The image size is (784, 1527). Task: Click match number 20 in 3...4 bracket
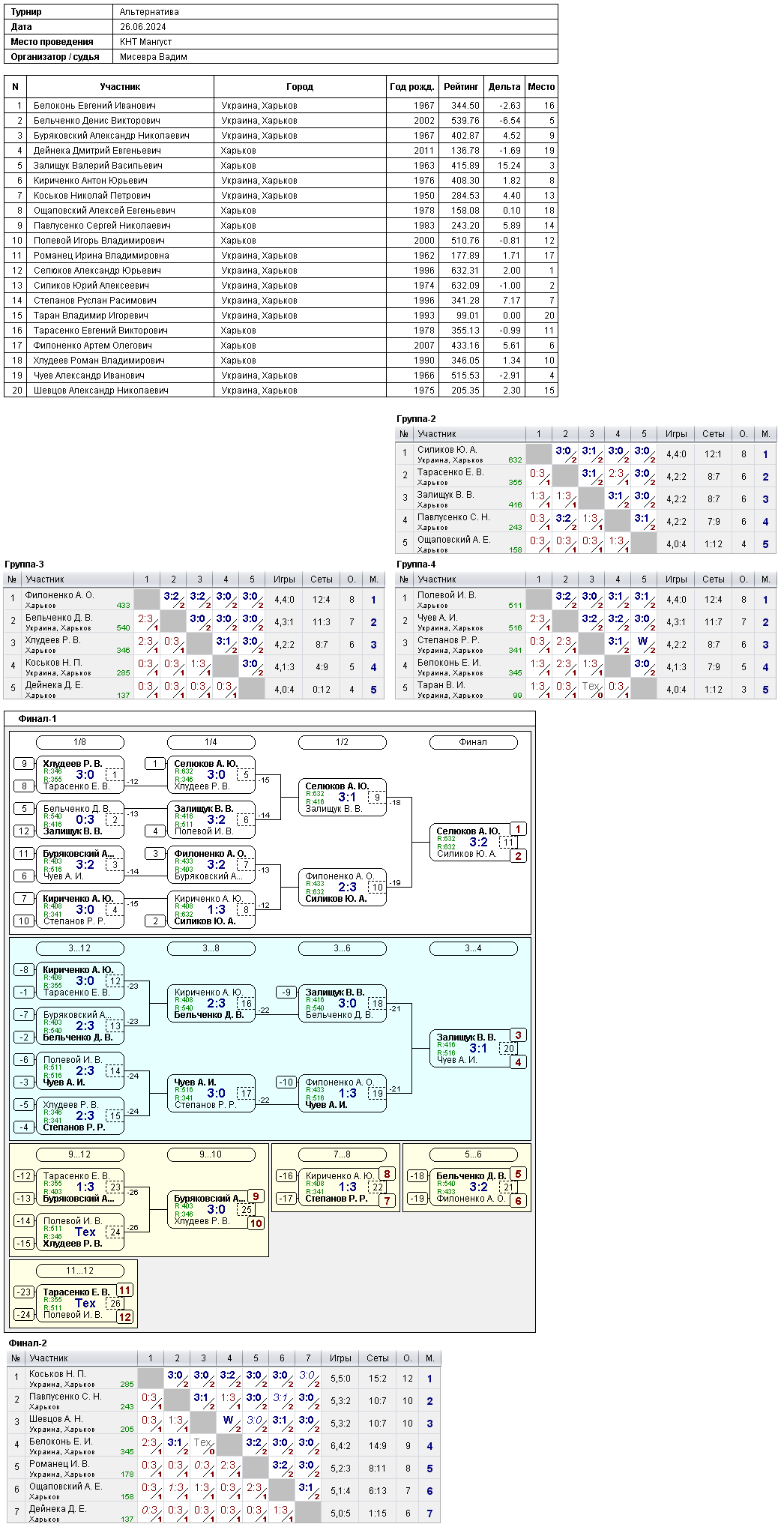pyautogui.click(x=508, y=1049)
